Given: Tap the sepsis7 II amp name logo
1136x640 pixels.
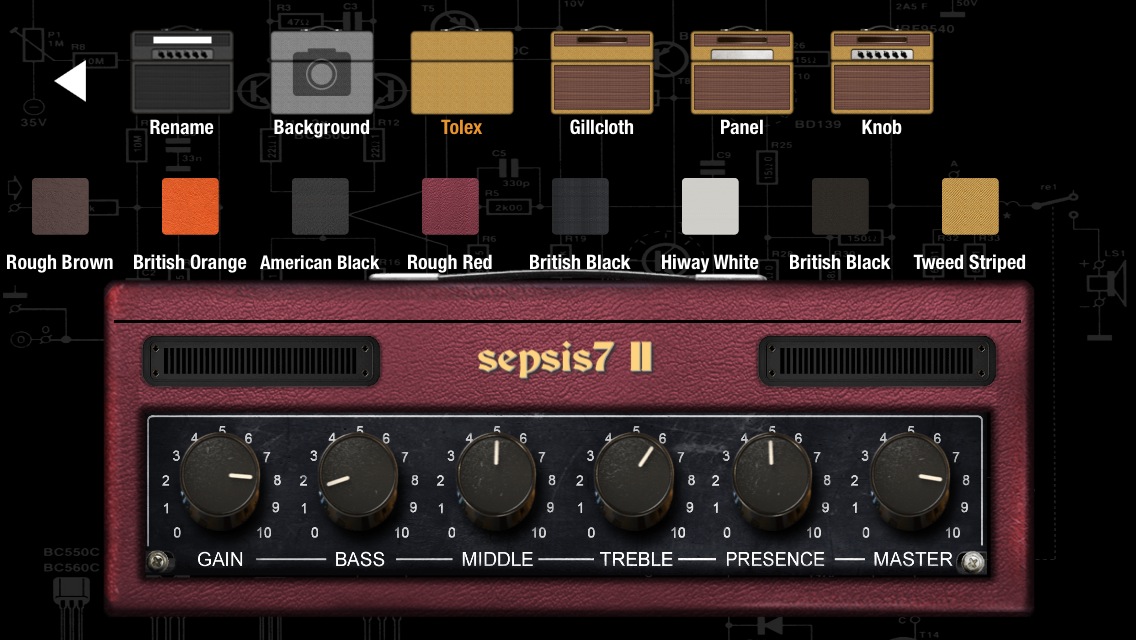Looking at the screenshot, I should point(566,359).
